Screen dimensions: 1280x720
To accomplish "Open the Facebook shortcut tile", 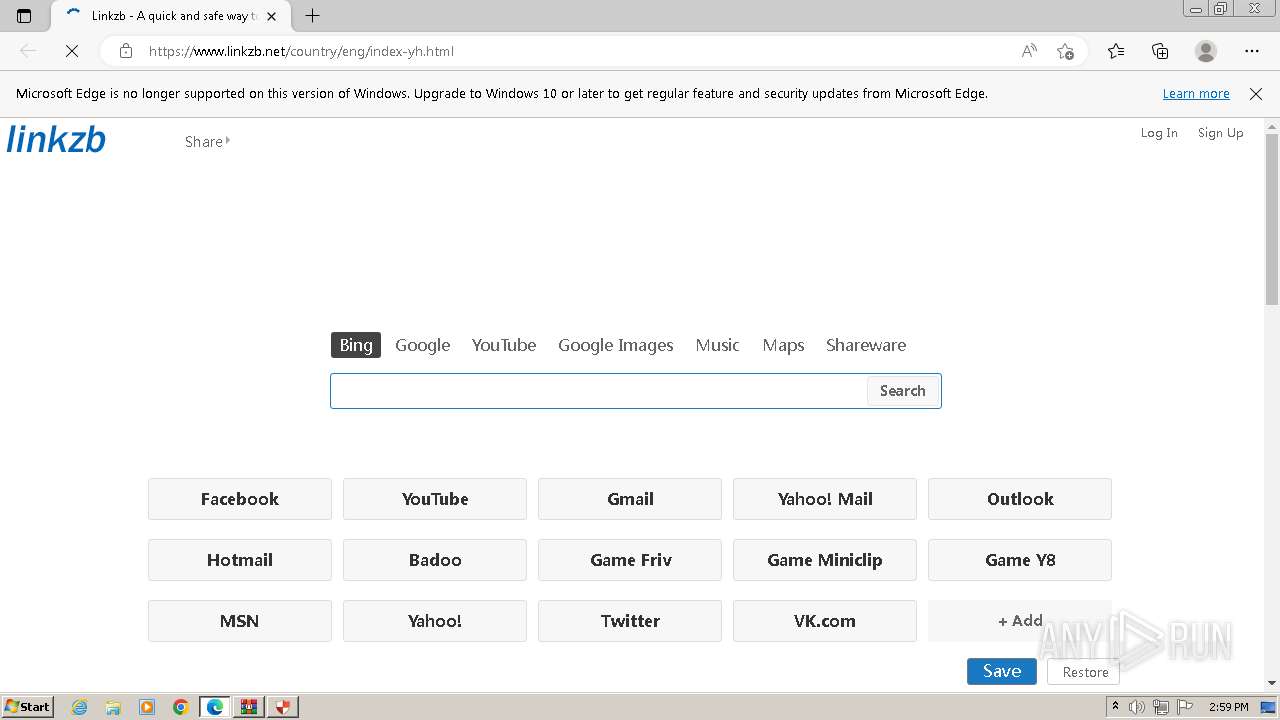I will (240, 499).
